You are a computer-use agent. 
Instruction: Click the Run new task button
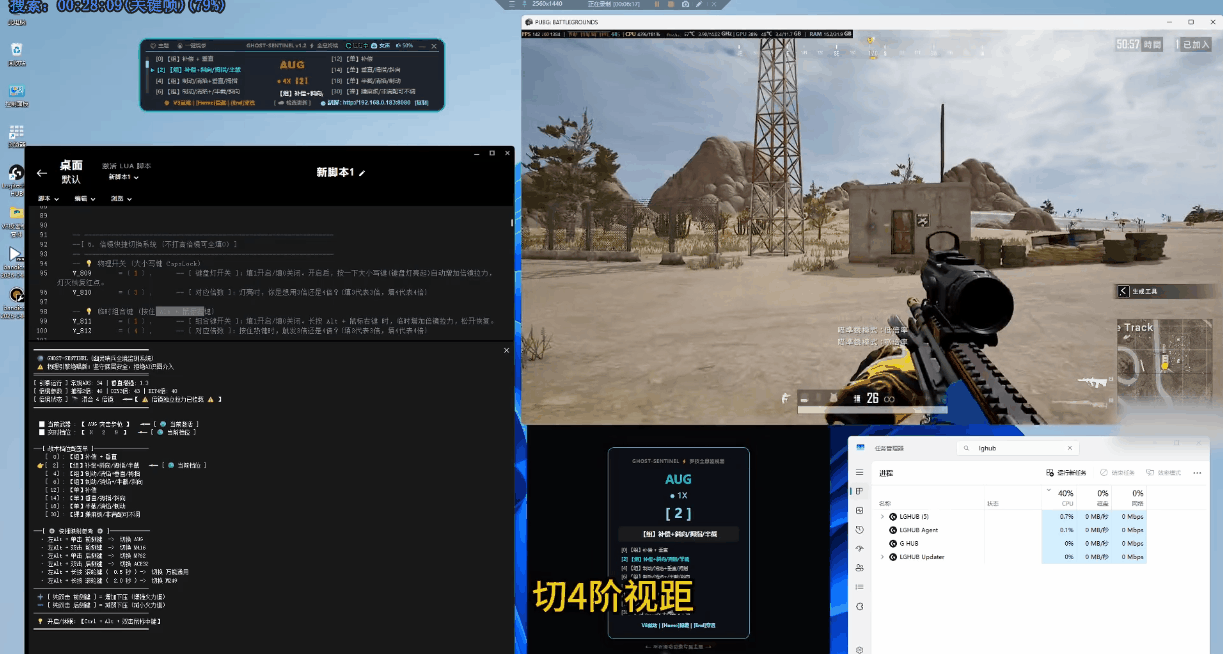[1066, 472]
